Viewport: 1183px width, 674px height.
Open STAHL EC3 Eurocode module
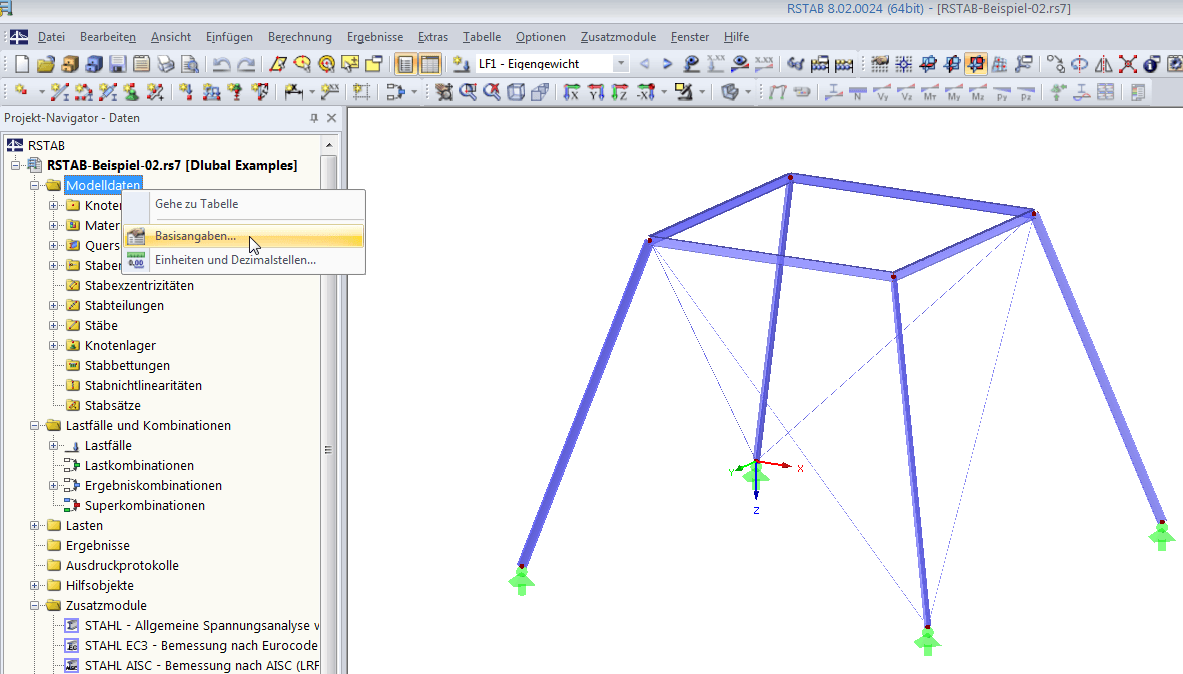coord(201,645)
